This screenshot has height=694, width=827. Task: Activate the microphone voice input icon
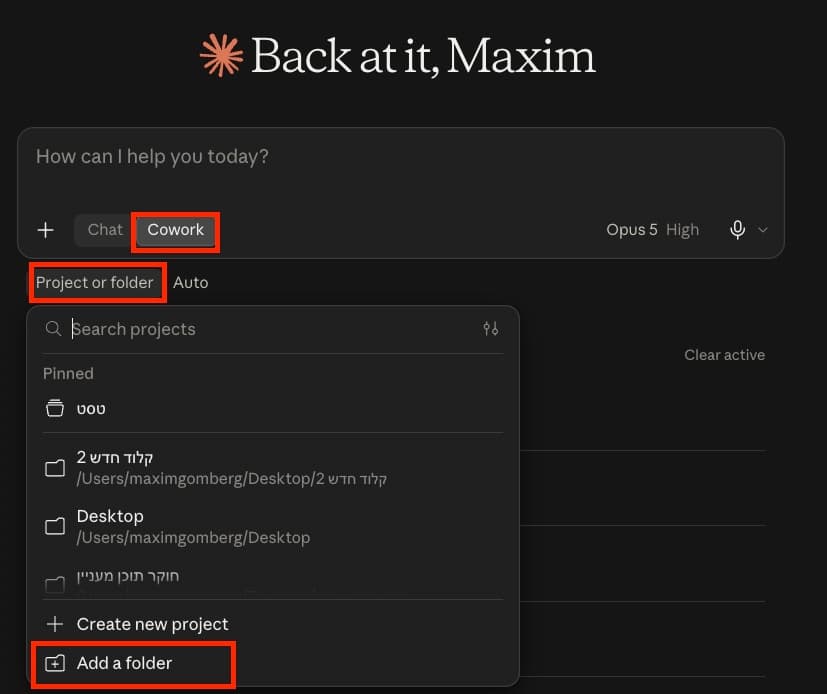(737, 230)
